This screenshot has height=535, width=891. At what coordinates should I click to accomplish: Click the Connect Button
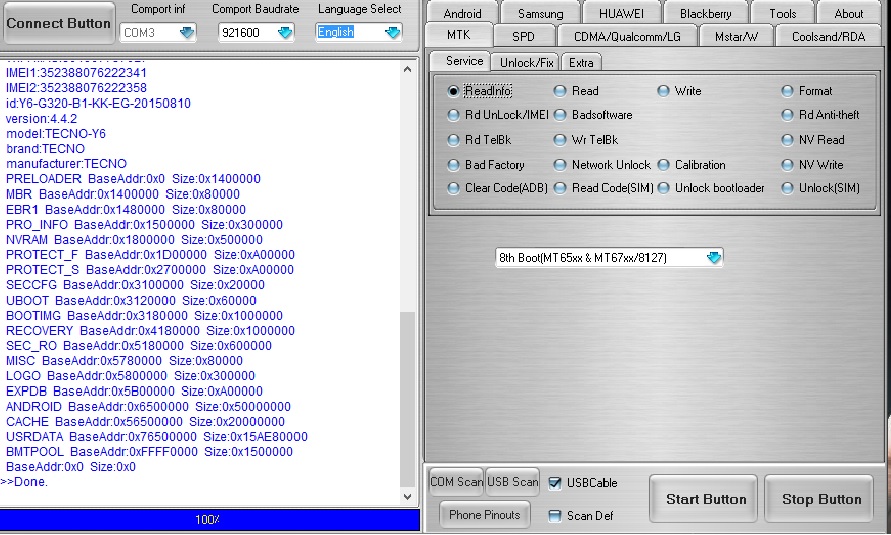(x=59, y=23)
